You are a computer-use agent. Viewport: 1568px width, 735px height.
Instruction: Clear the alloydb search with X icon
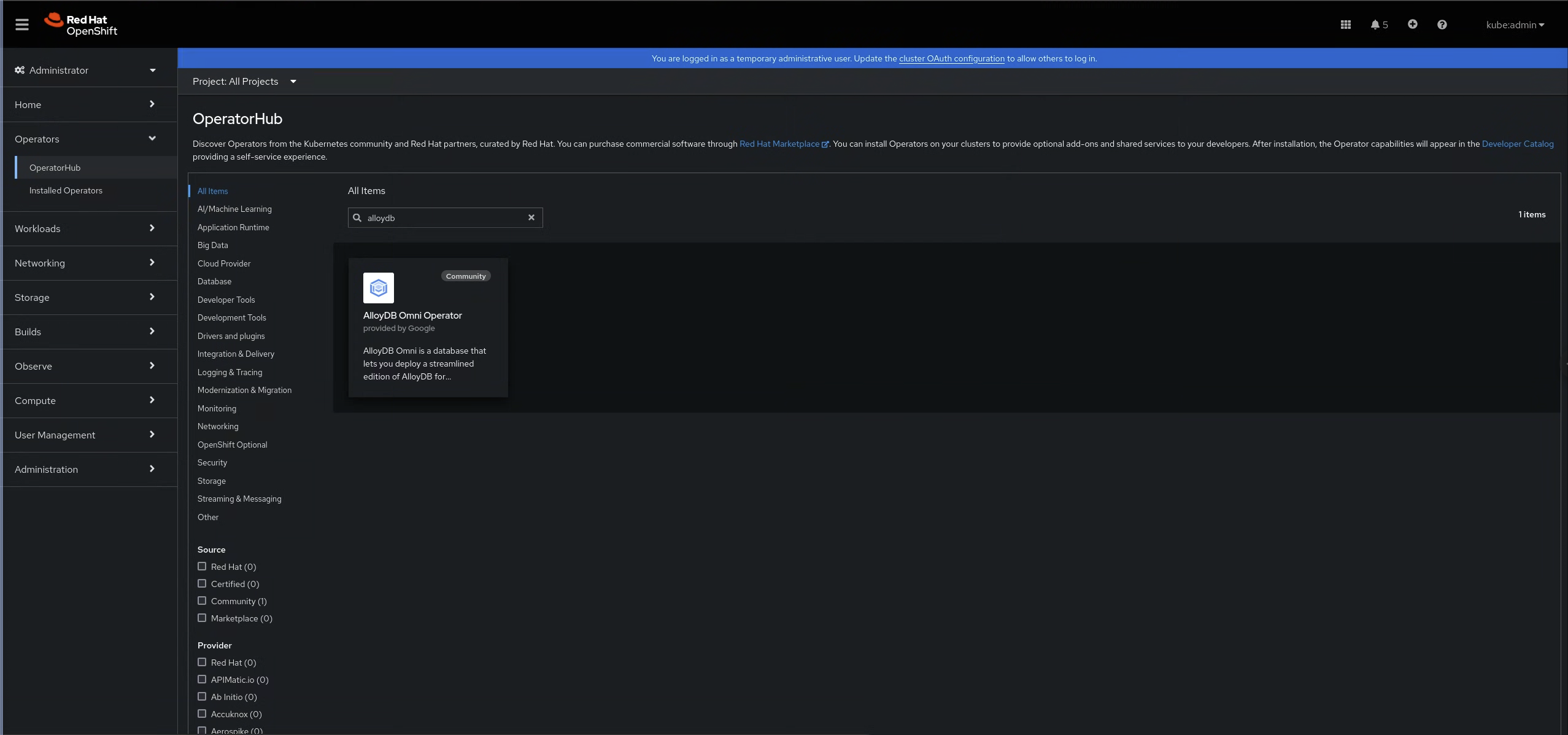tap(531, 217)
